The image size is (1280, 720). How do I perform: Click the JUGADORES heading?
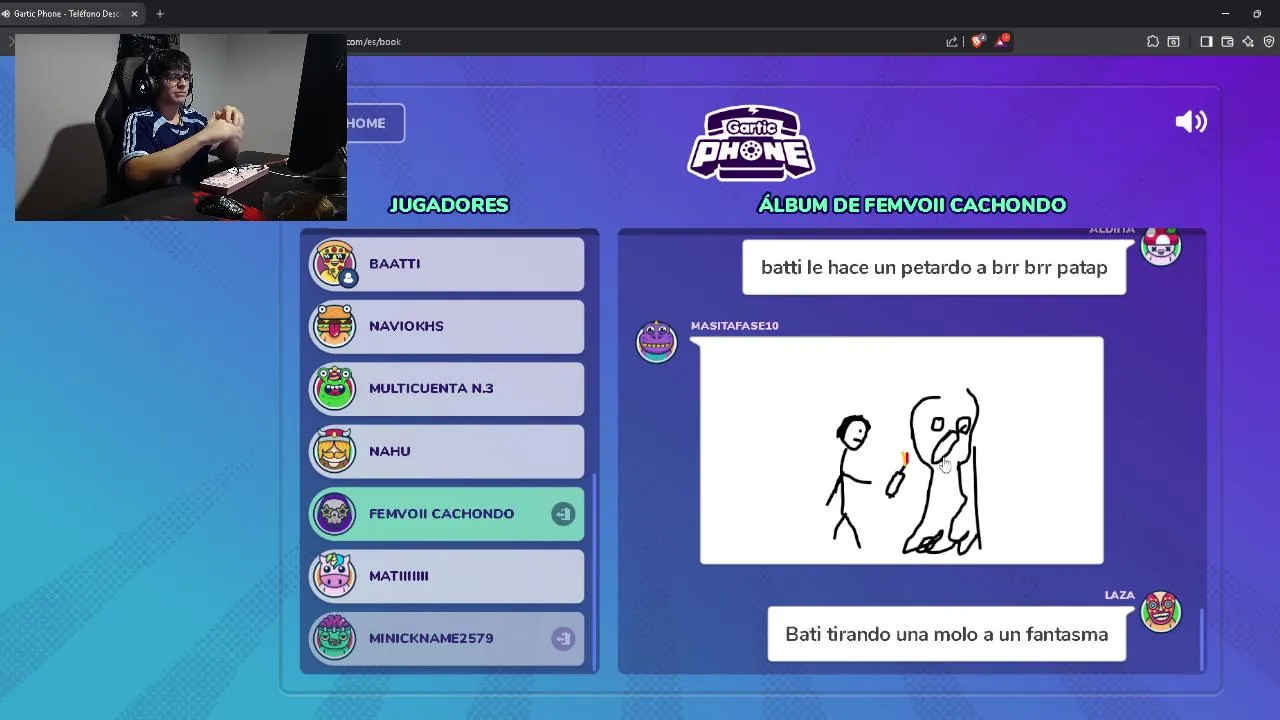click(x=449, y=205)
